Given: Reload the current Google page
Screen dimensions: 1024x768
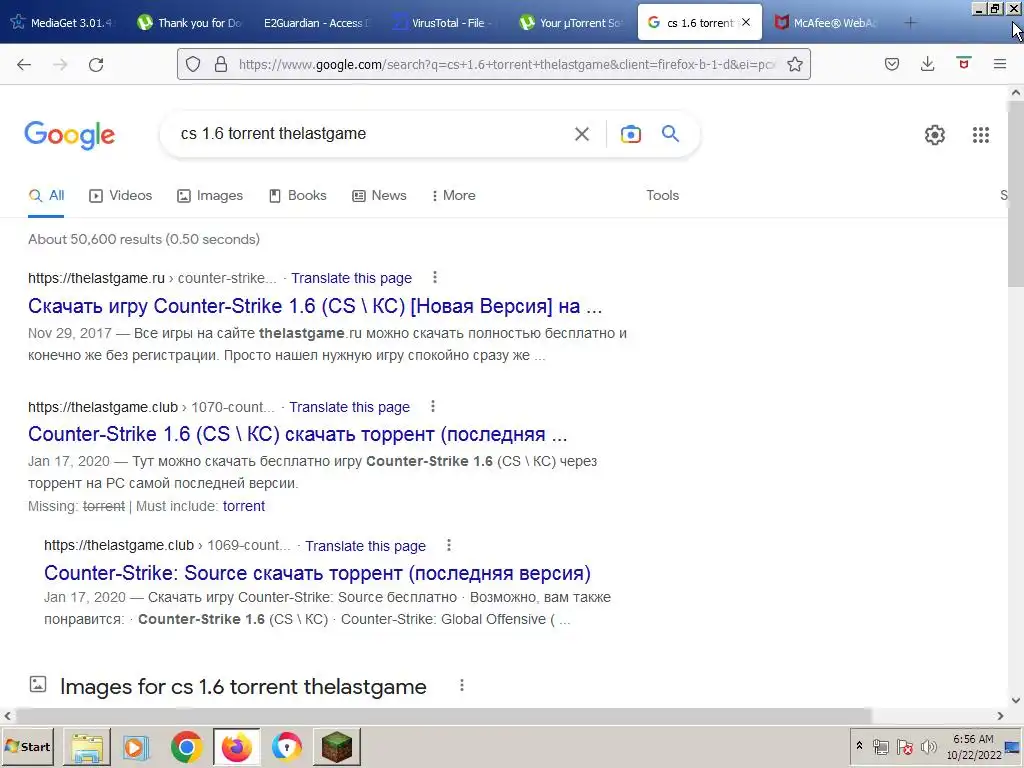Looking at the screenshot, I should (96, 64).
